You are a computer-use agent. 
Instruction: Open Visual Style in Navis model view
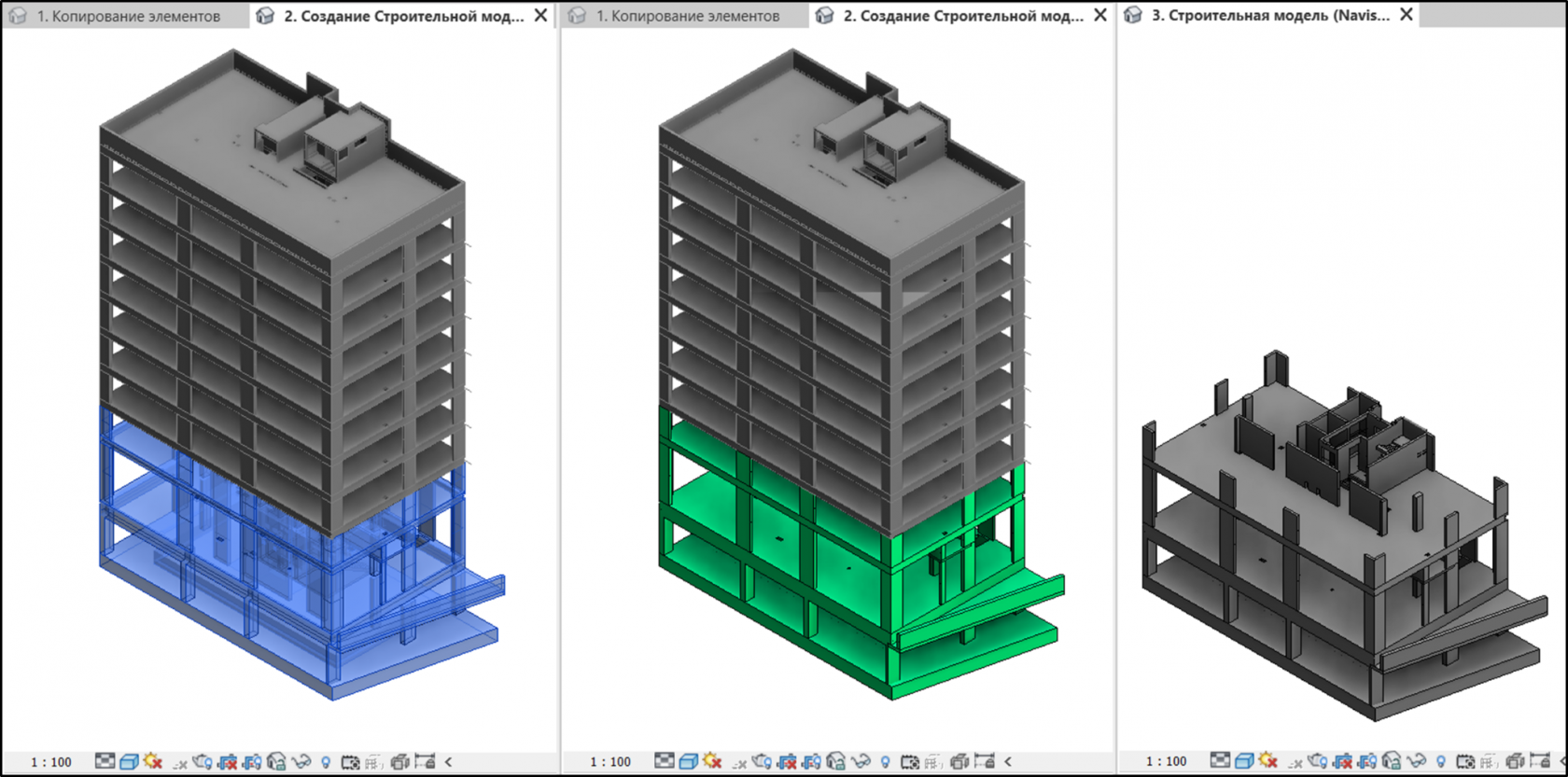coord(1244,760)
